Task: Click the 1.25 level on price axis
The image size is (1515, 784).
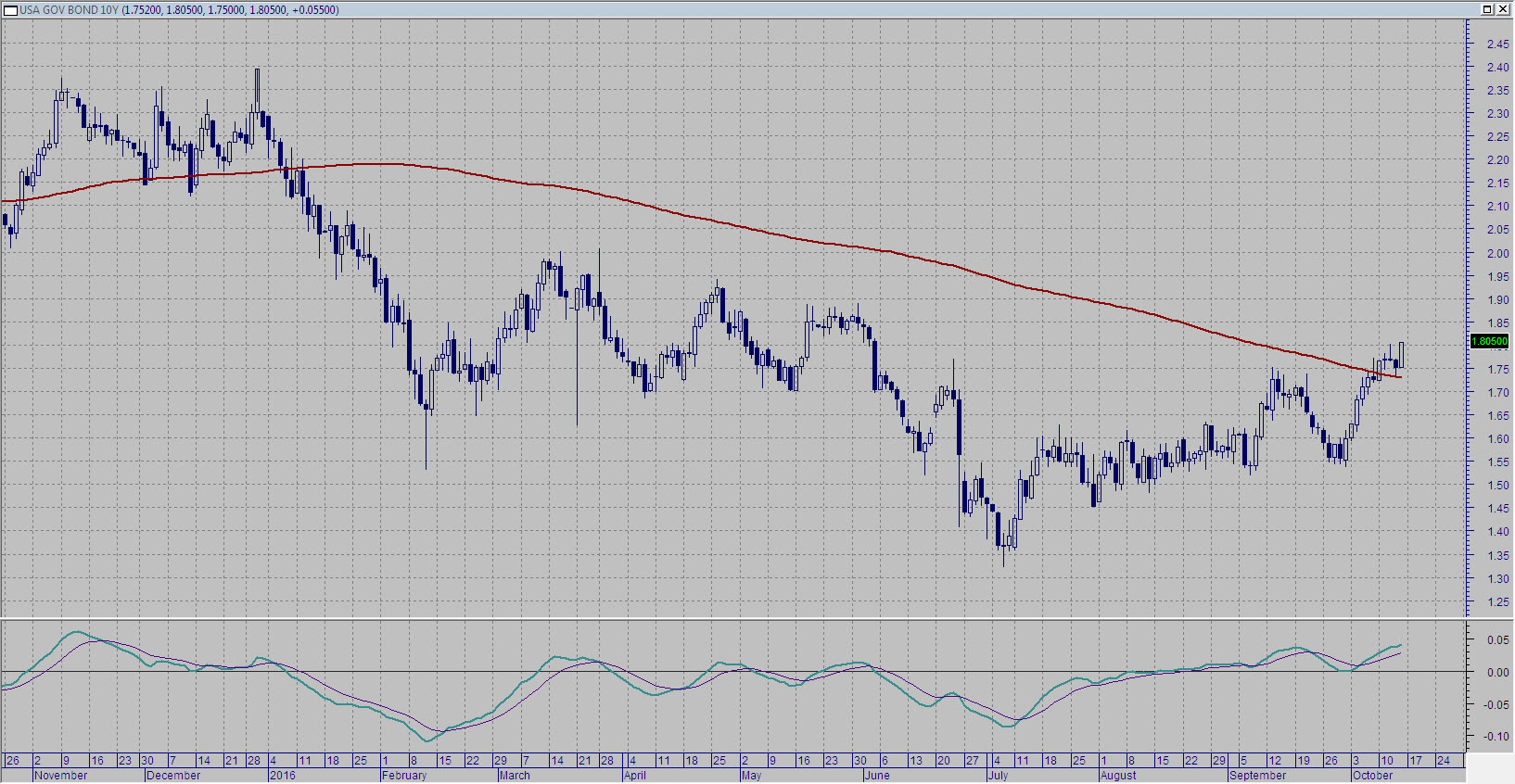Action: tap(1497, 602)
